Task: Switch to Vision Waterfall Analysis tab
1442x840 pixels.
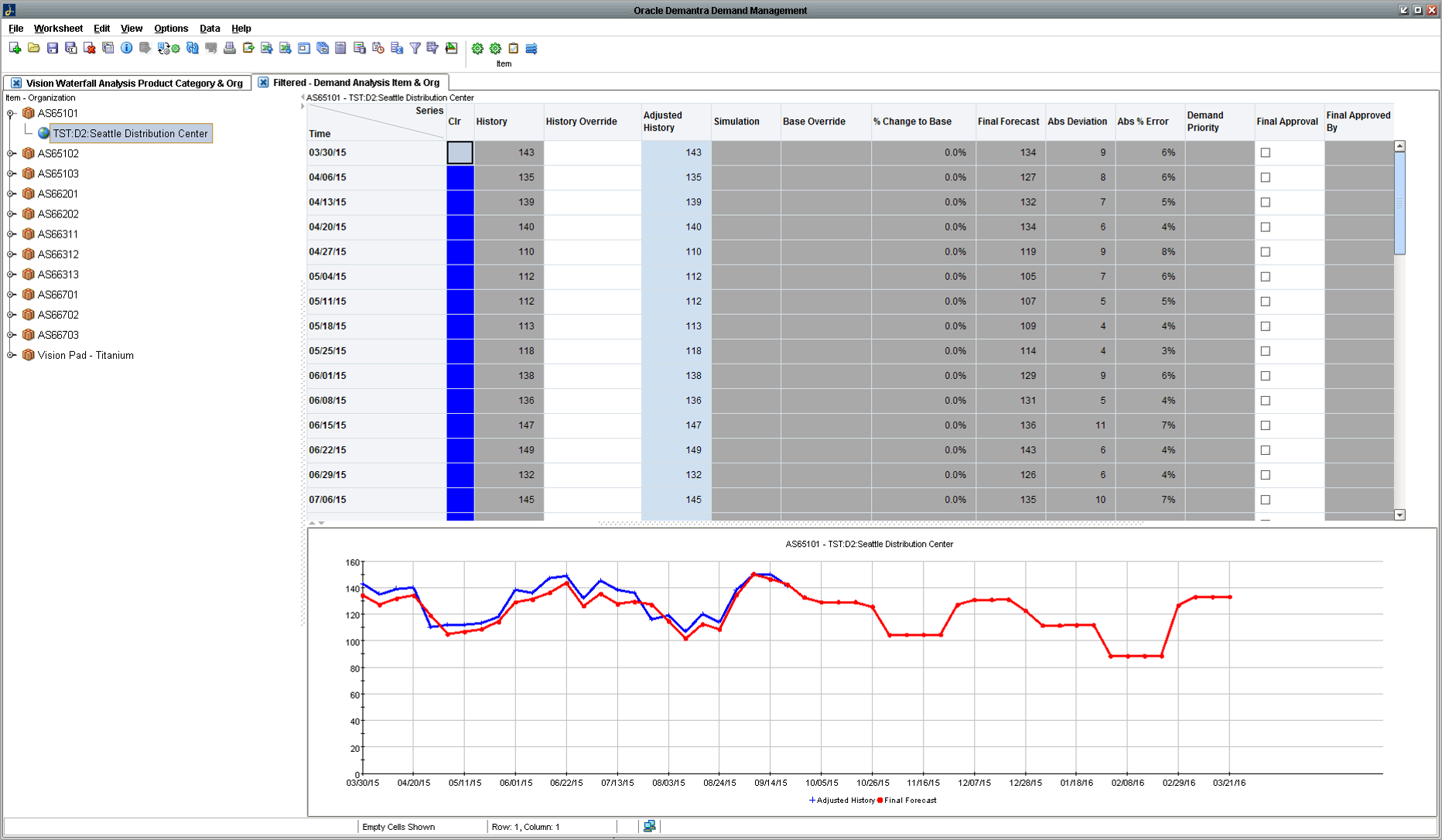Action: 134,83
